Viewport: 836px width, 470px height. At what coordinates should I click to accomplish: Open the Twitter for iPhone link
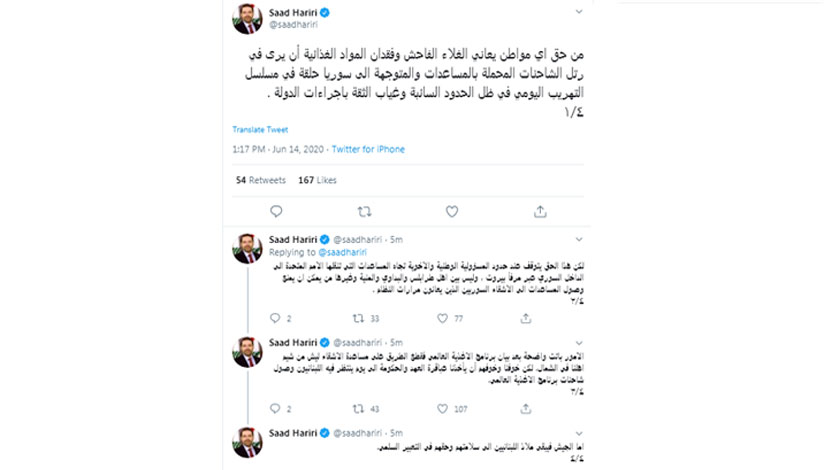pyautogui.click(x=368, y=149)
